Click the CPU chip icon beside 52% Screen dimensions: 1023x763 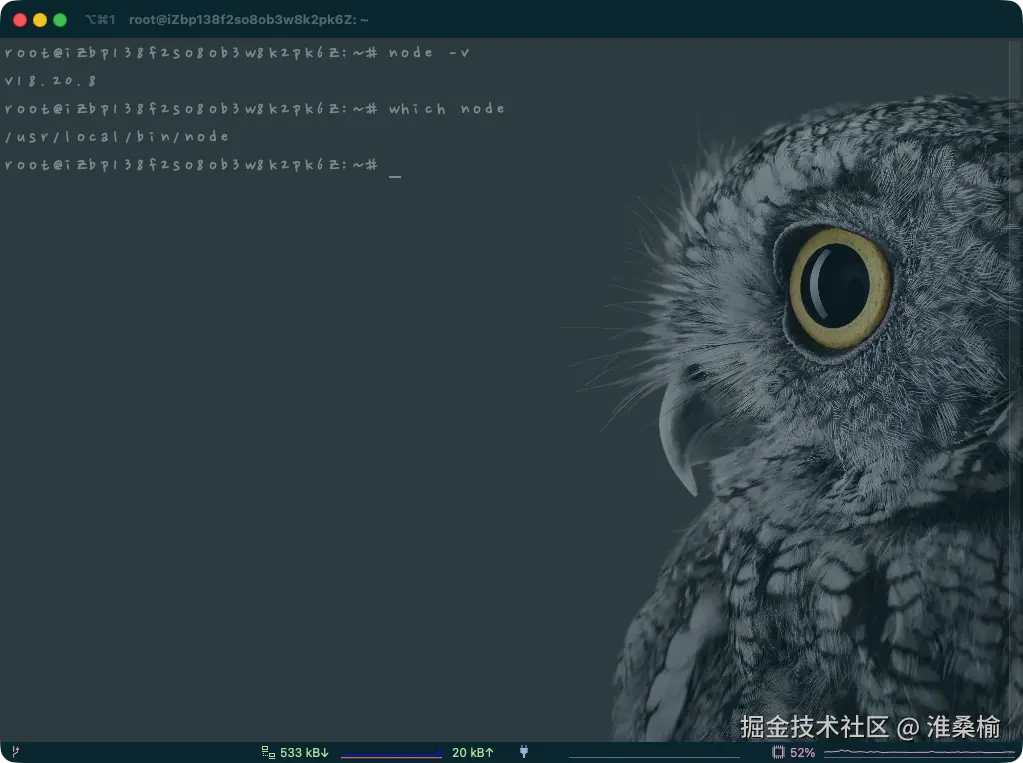(778, 753)
